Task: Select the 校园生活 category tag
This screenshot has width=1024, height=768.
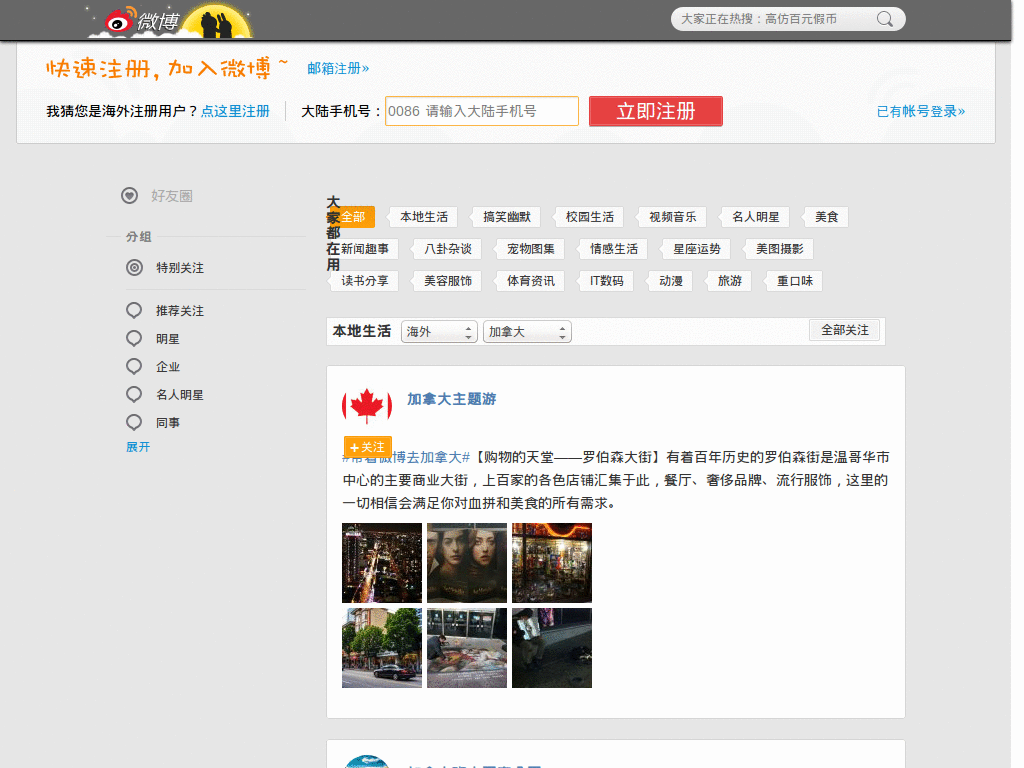Action: (590, 217)
